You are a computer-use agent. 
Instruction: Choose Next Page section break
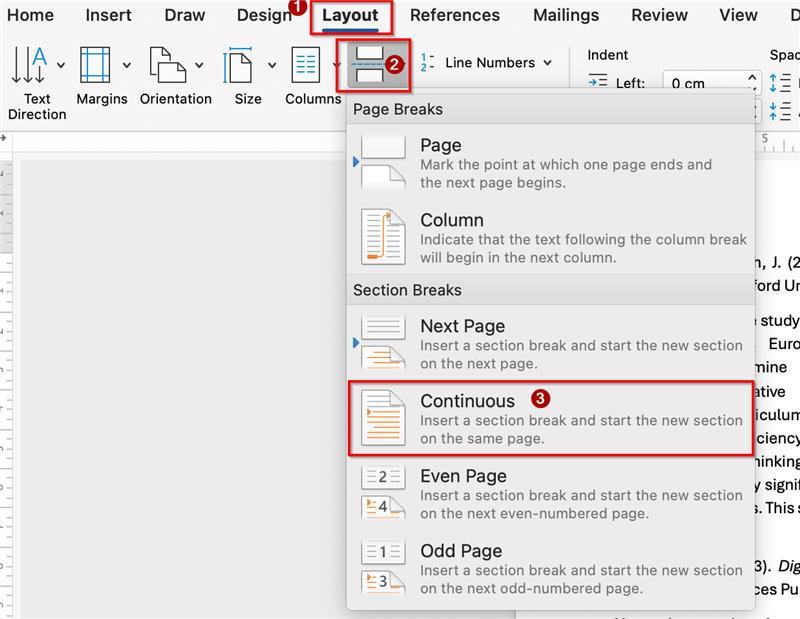click(550, 343)
